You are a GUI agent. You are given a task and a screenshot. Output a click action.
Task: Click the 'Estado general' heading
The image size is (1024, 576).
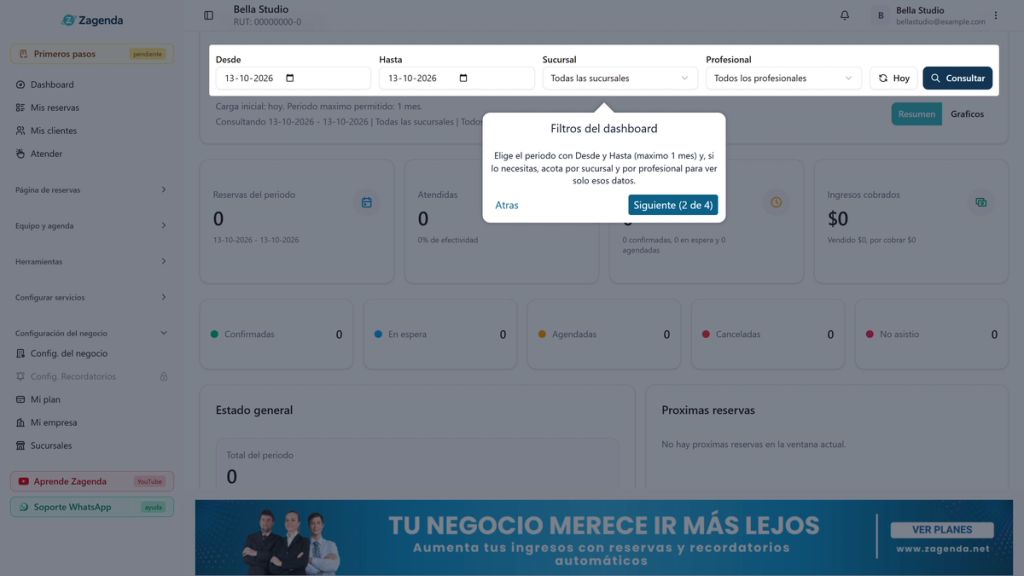254,410
